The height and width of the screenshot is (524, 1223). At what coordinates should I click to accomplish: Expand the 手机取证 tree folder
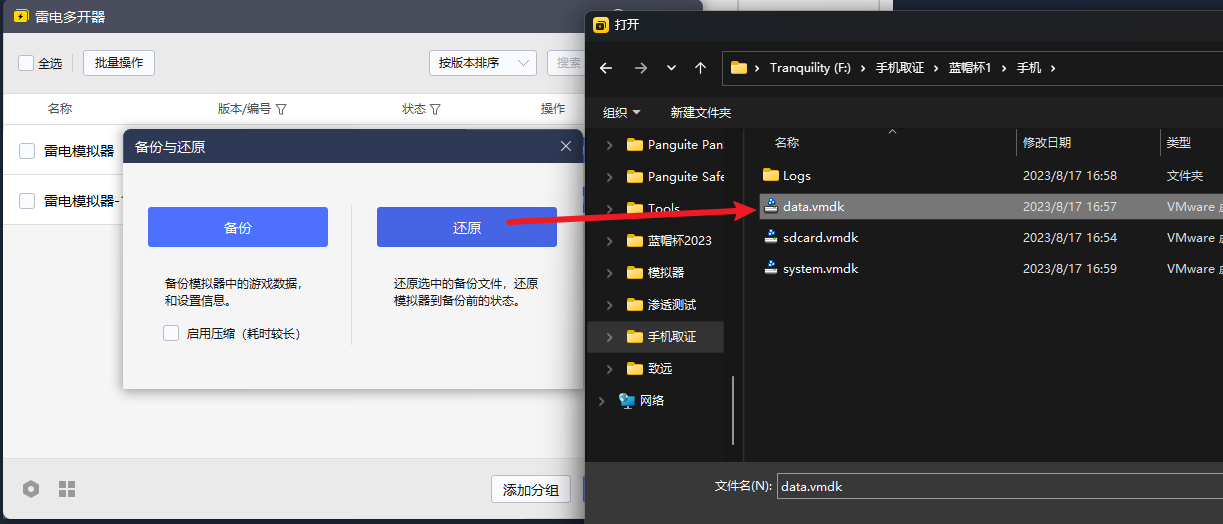coord(609,336)
